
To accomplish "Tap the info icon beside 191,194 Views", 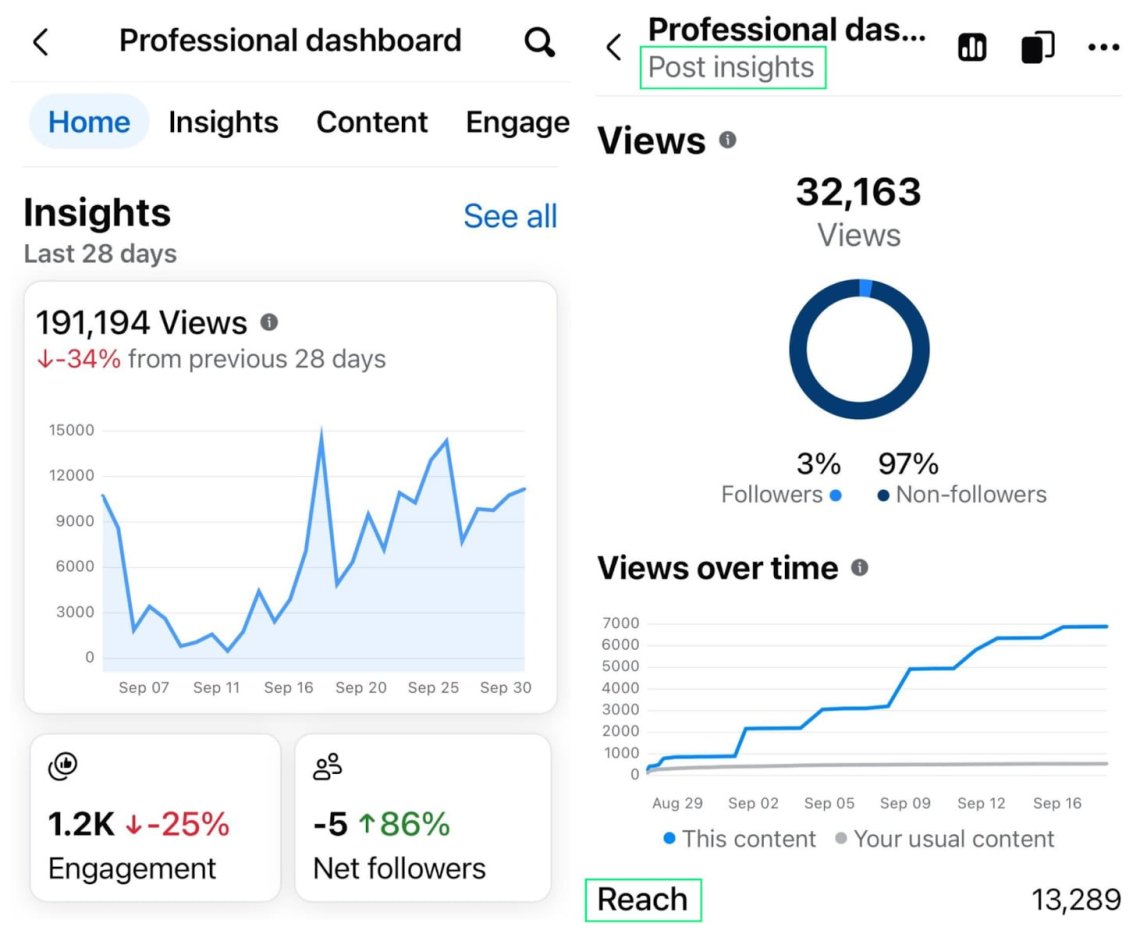I will click(269, 322).
